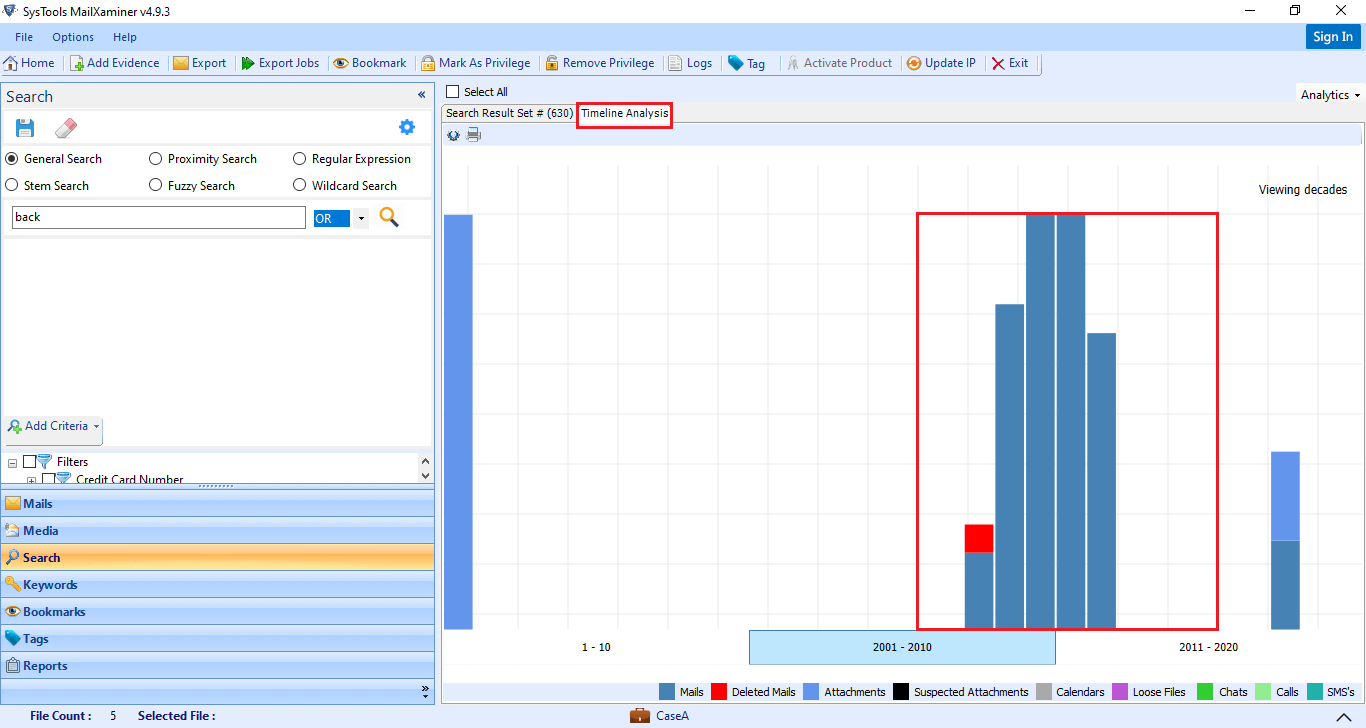Click the Attachments legend swatch
1366x728 pixels.
(x=812, y=692)
